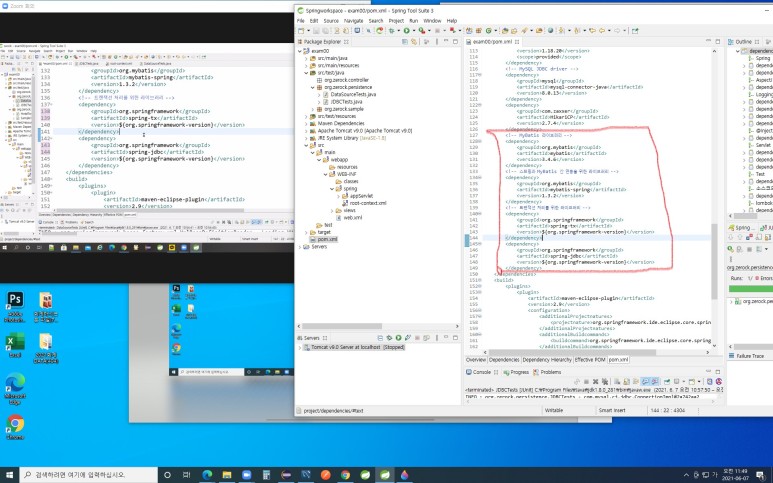The height and width of the screenshot is (483, 773).
Task: Click the Debug bug toolbar icon
Action: pos(391,31)
